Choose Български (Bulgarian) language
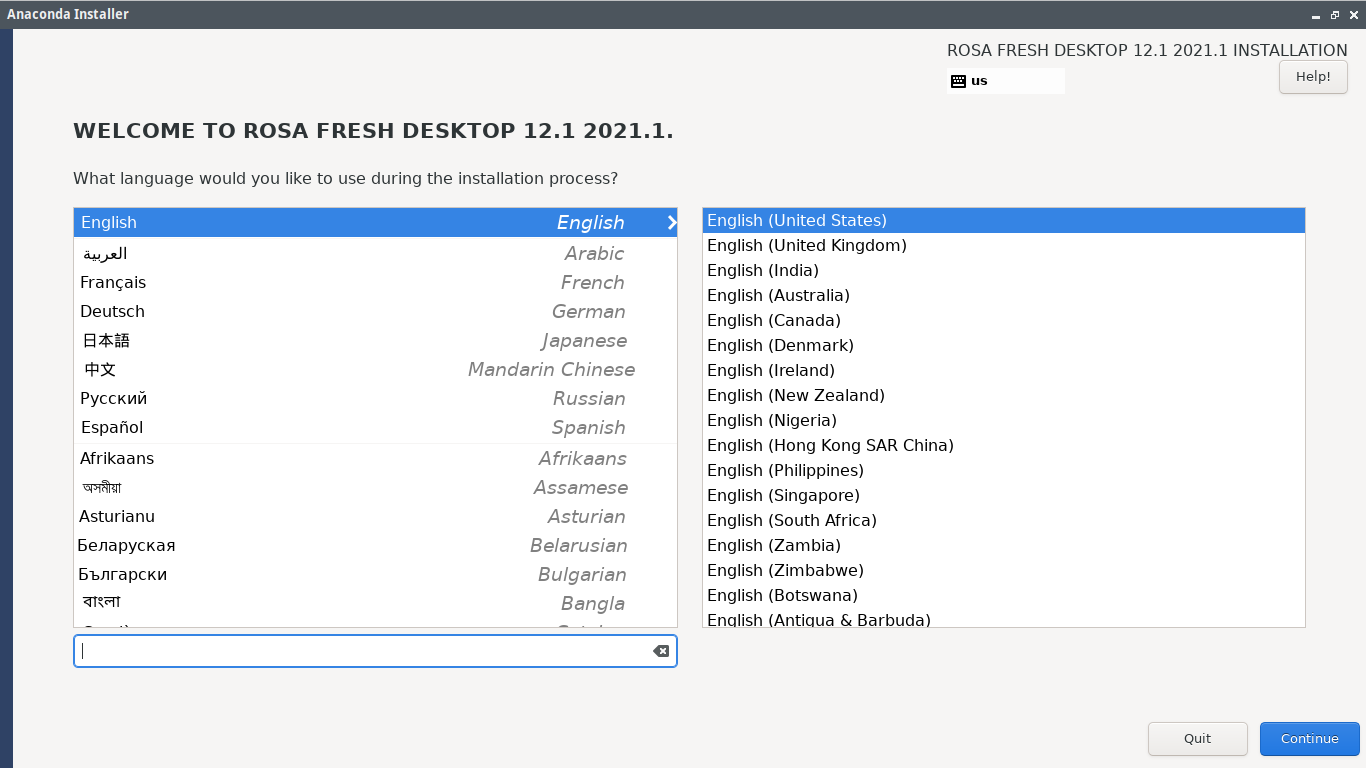Screen dimensions: 1366x768 pyautogui.click(x=376, y=574)
